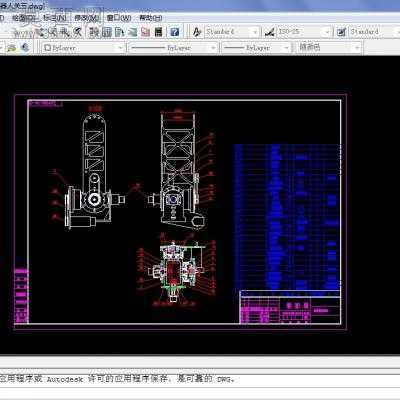Open the Properties palette icon
Viewport: 400px width, 400px height.
click(94, 32)
